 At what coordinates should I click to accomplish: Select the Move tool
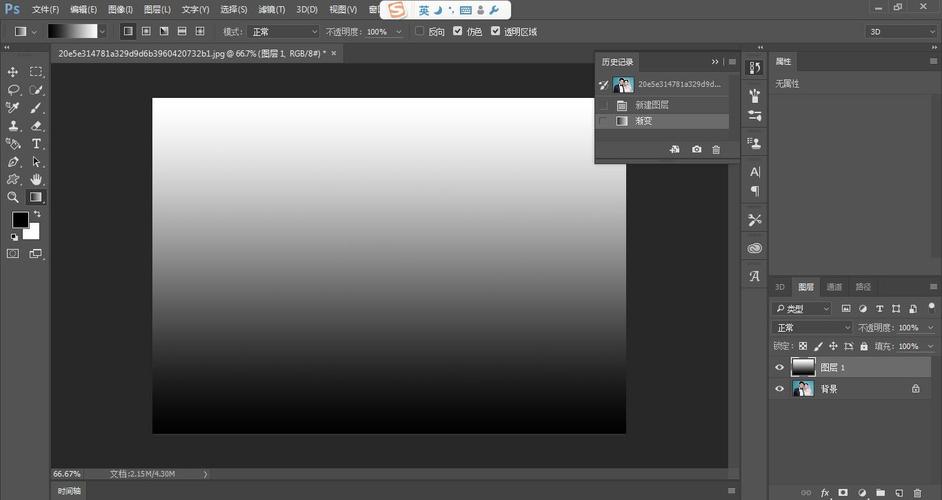[x=13, y=72]
